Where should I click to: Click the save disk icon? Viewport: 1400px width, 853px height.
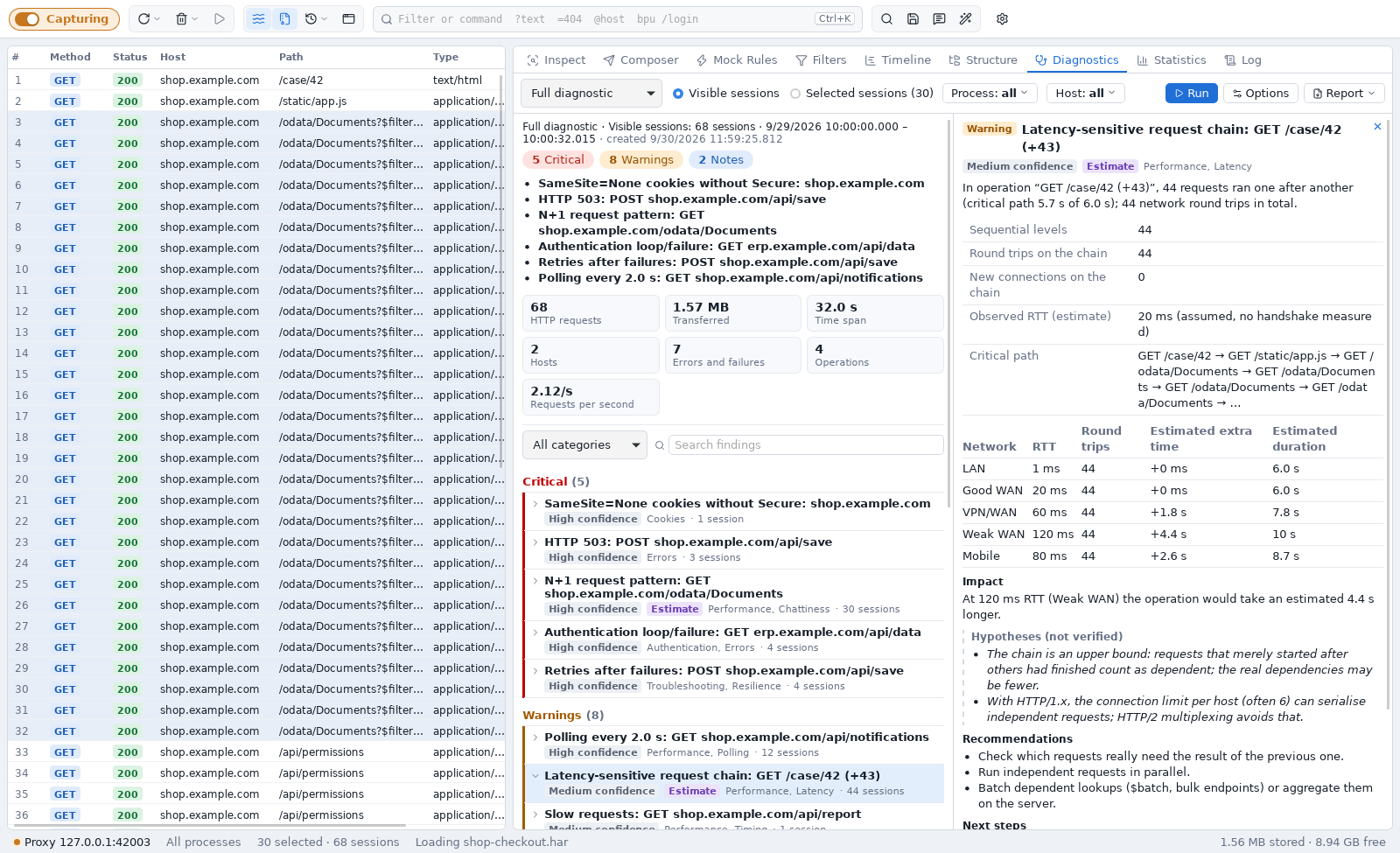point(913,18)
